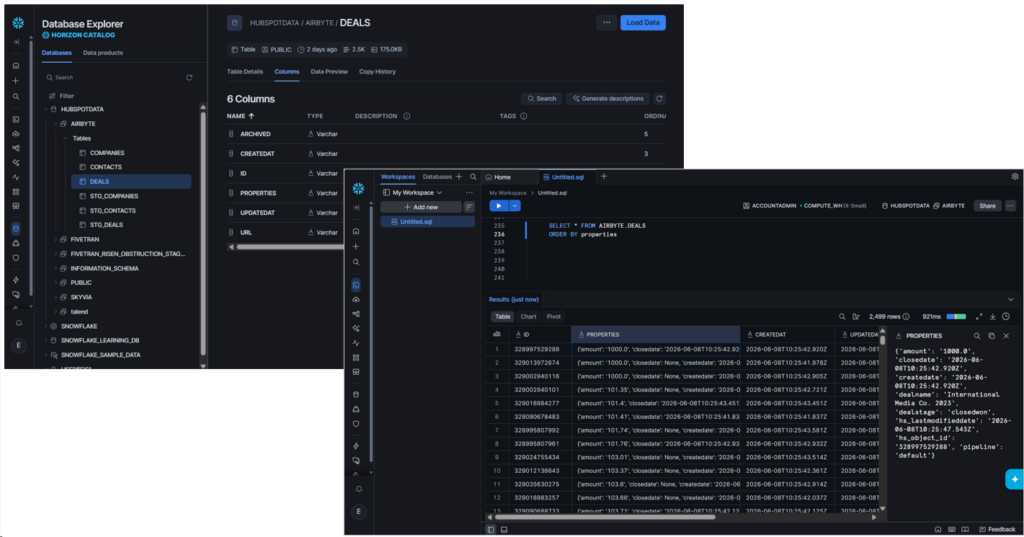Expand the INFORMATION_SCHEMA node
The width and height of the screenshot is (1024, 537).
(x=56, y=268)
